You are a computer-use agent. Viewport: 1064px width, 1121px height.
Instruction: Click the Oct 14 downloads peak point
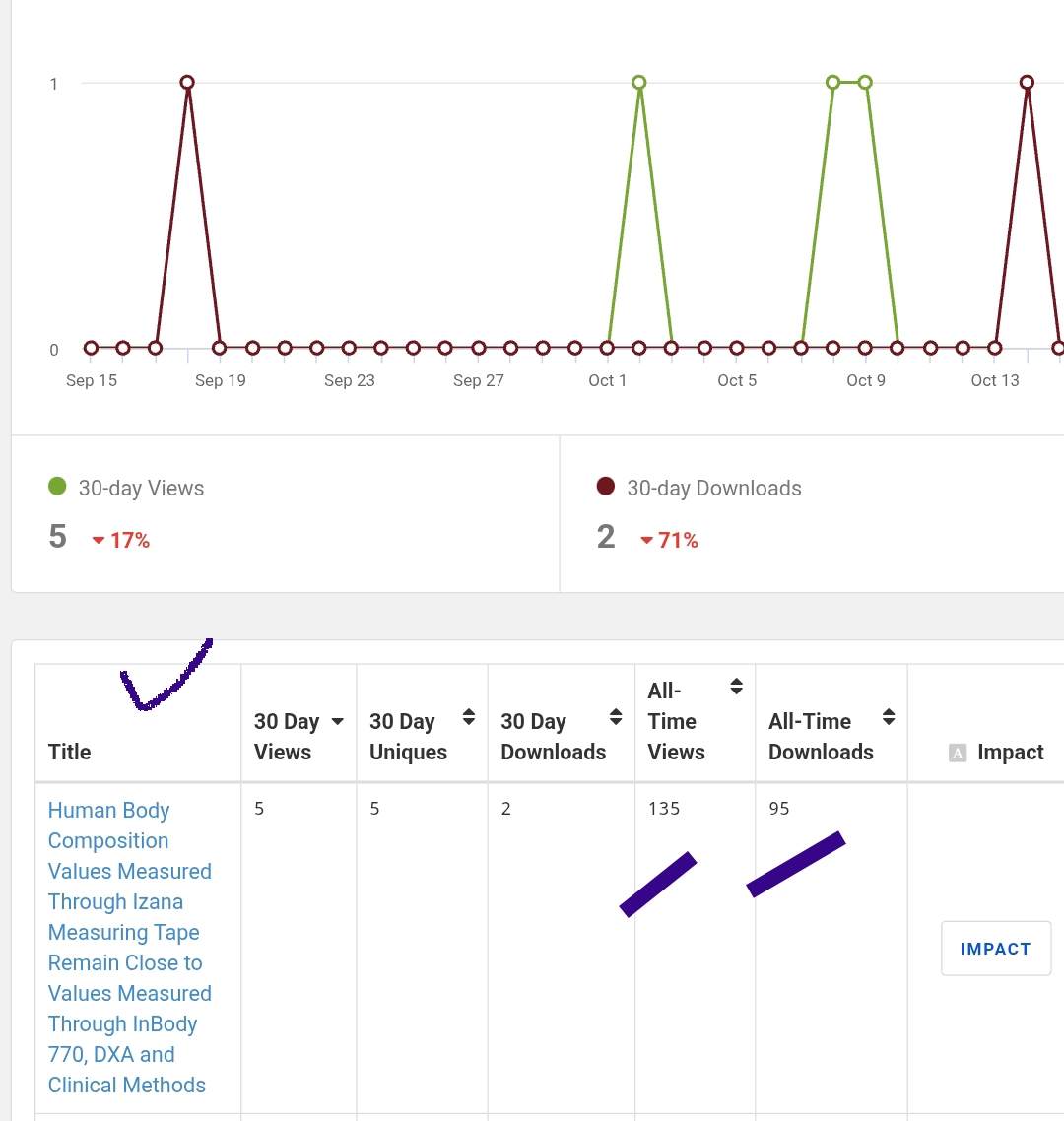(1027, 83)
